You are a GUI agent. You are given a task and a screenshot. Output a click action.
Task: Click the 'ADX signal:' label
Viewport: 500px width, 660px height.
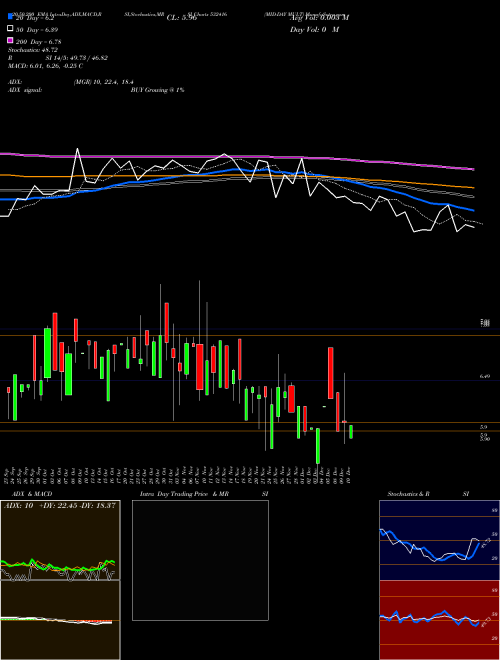click(25, 90)
